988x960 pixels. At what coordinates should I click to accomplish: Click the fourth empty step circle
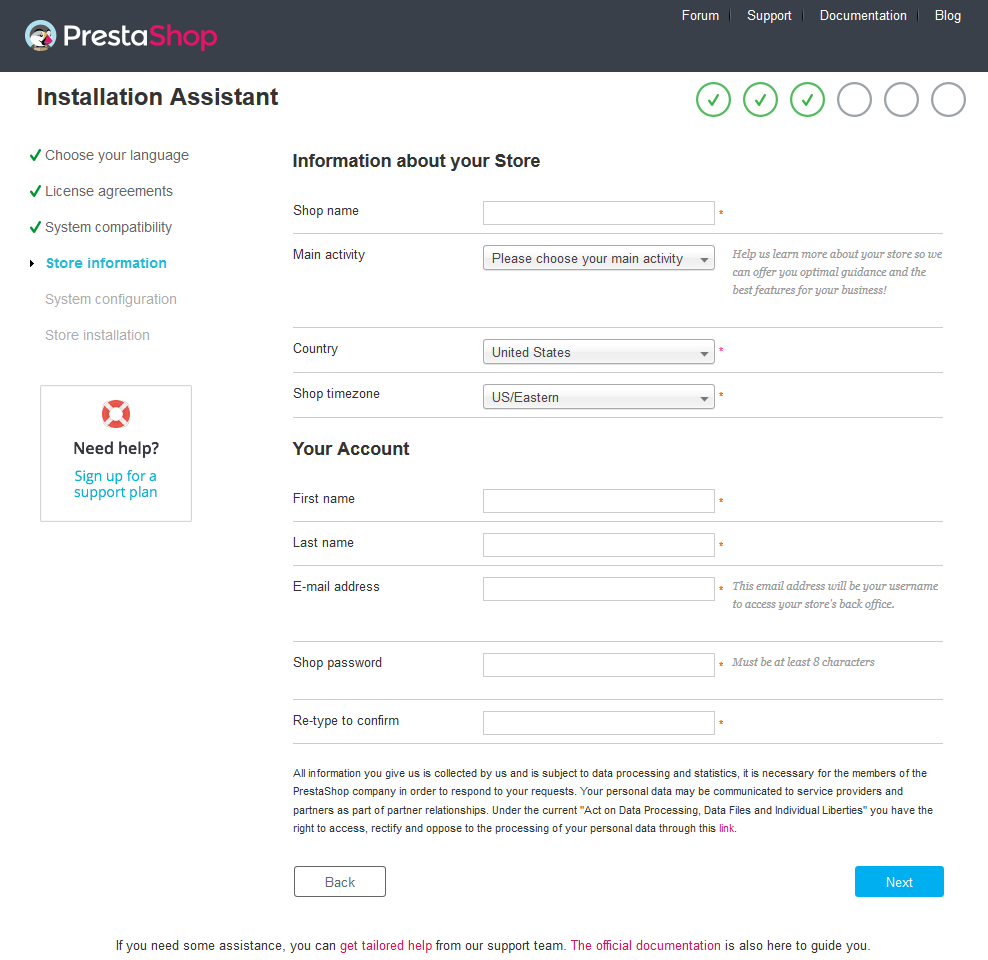(x=854, y=100)
